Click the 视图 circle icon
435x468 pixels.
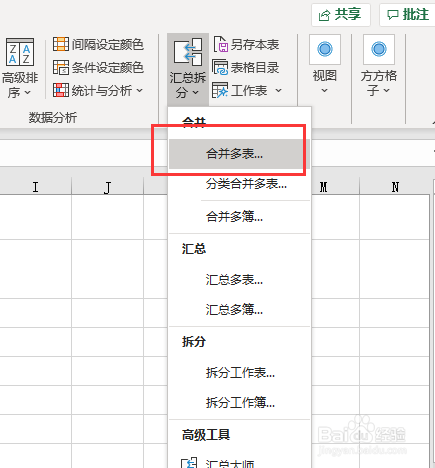point(325,49)
